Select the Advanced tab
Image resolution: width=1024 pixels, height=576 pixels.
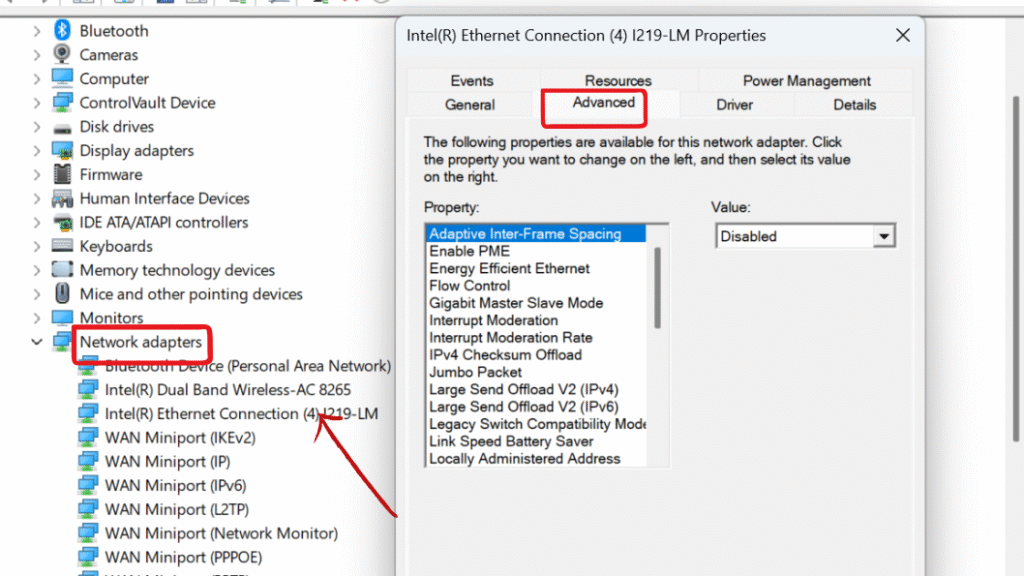click(603, 103)
